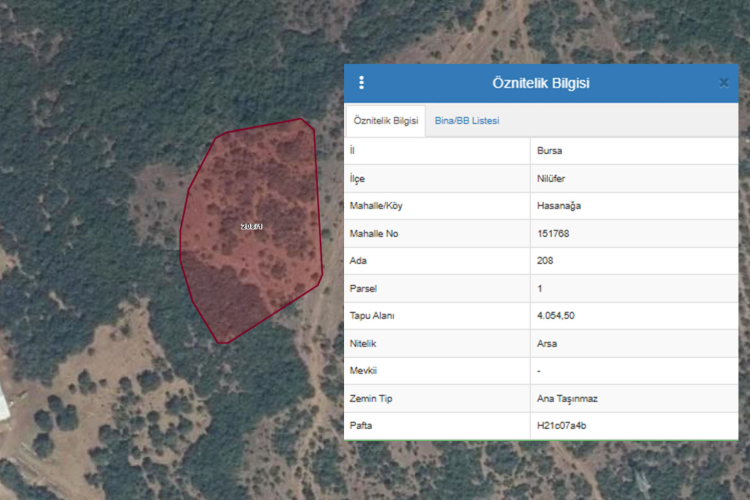
Task: Click the Mevkii row label
Action: pyautogui.click(x=362, y=371)
